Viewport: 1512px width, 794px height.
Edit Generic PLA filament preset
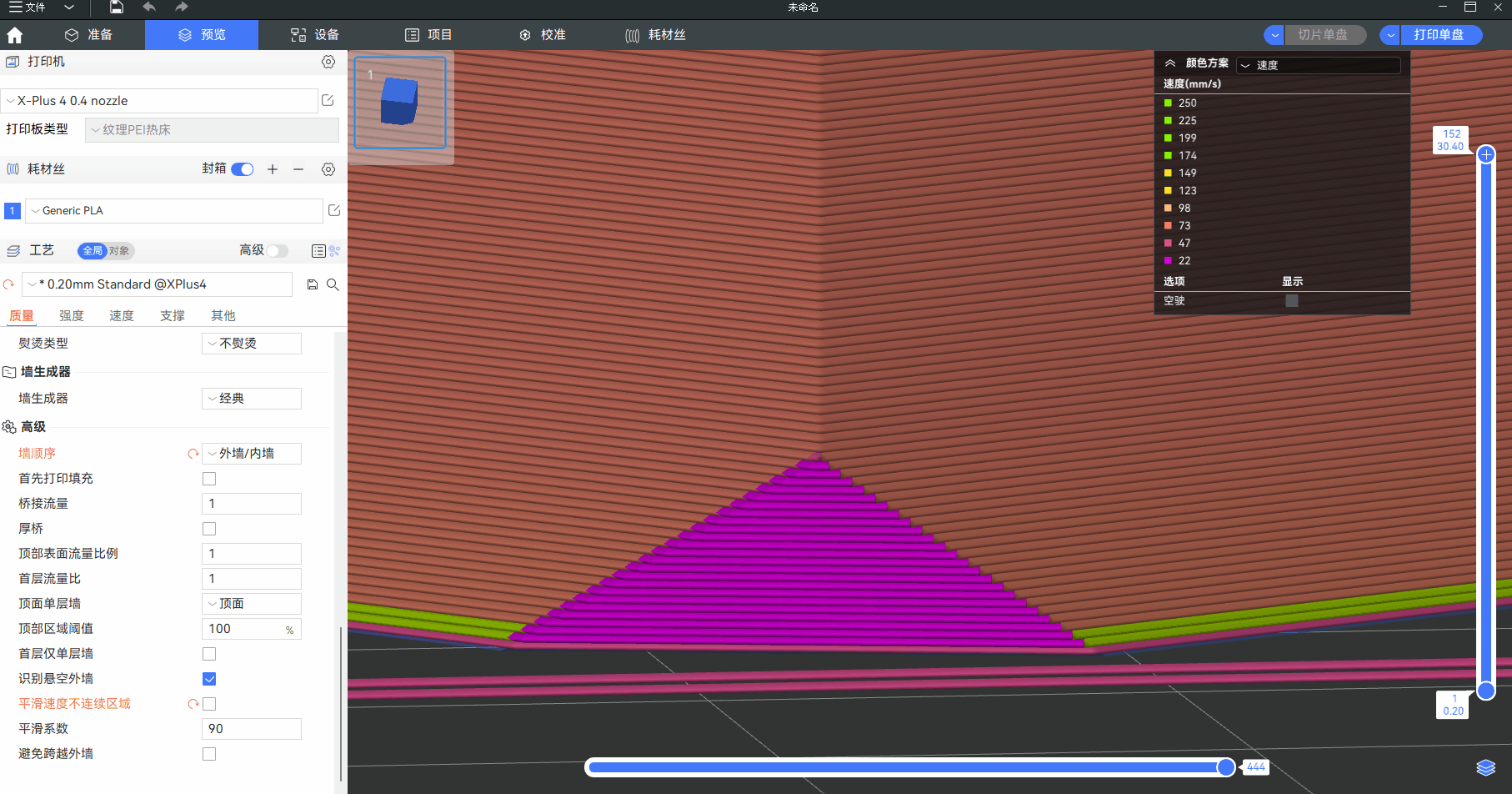point(334,210)
